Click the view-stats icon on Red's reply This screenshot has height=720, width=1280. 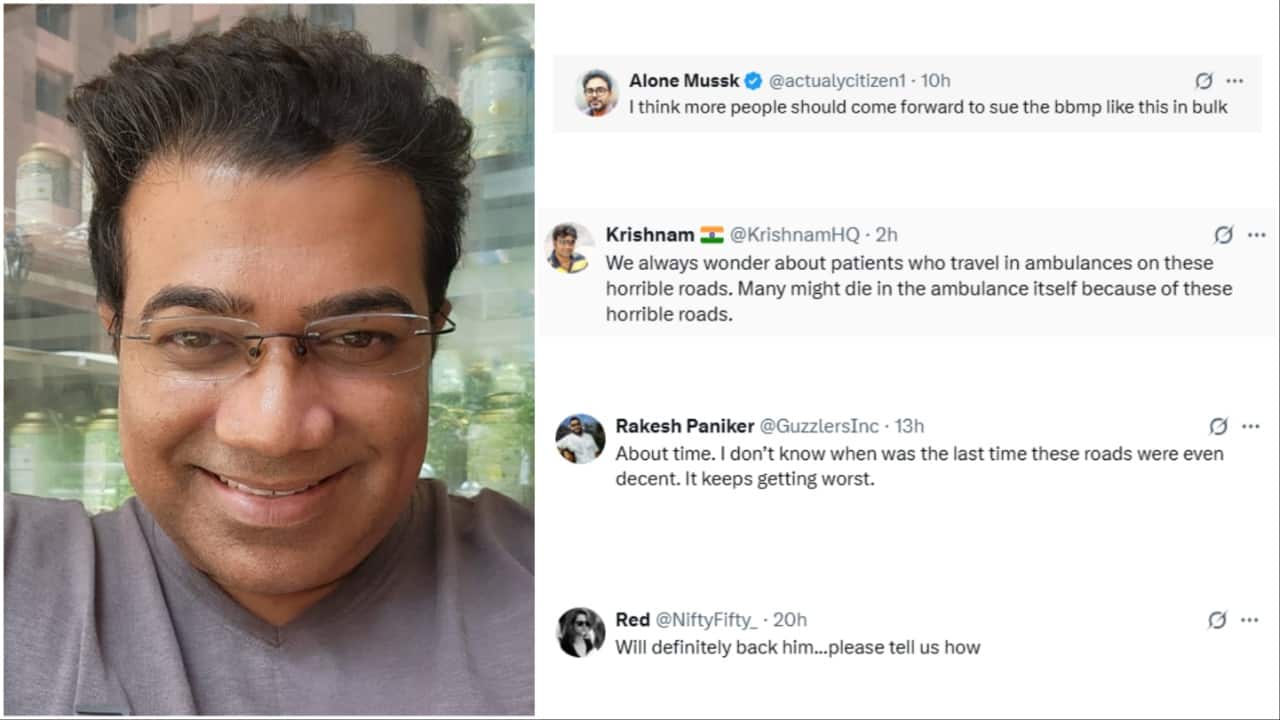click(x=1218, y=619)
